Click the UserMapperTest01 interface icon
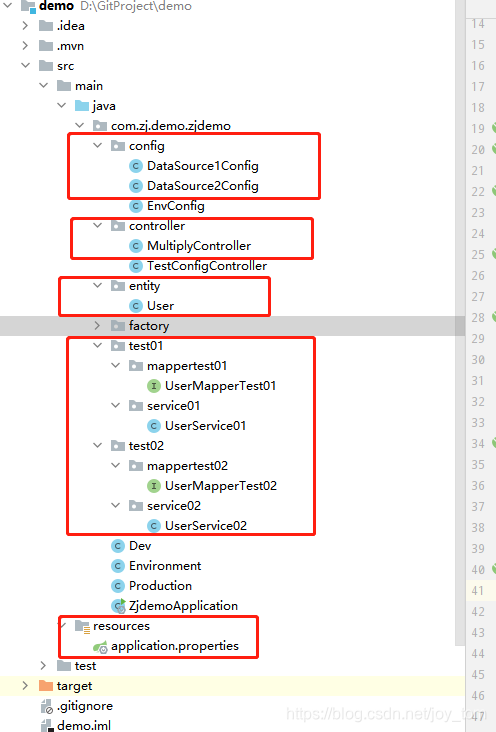The height and width of the screenshot is (732, 496). 154,386
